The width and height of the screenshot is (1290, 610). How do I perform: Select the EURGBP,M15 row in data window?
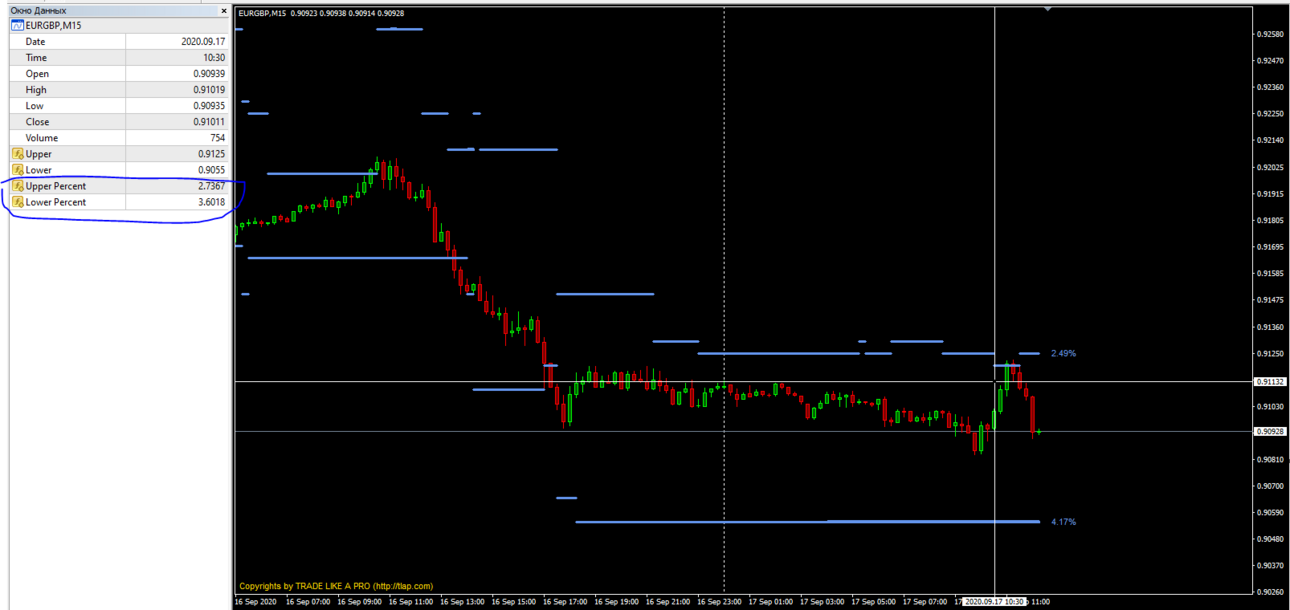(119, 25)
